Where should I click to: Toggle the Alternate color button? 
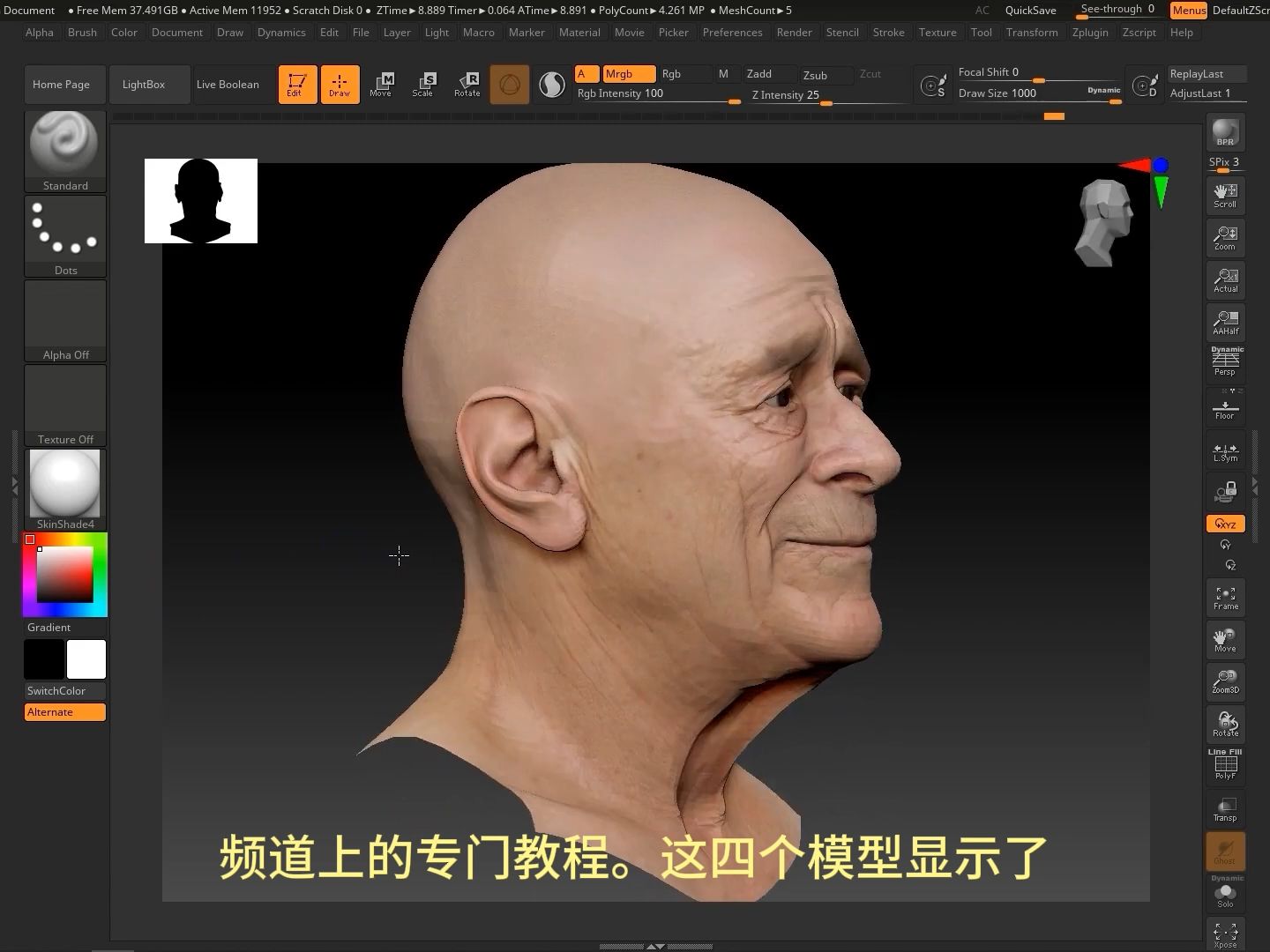coord(65,712)
